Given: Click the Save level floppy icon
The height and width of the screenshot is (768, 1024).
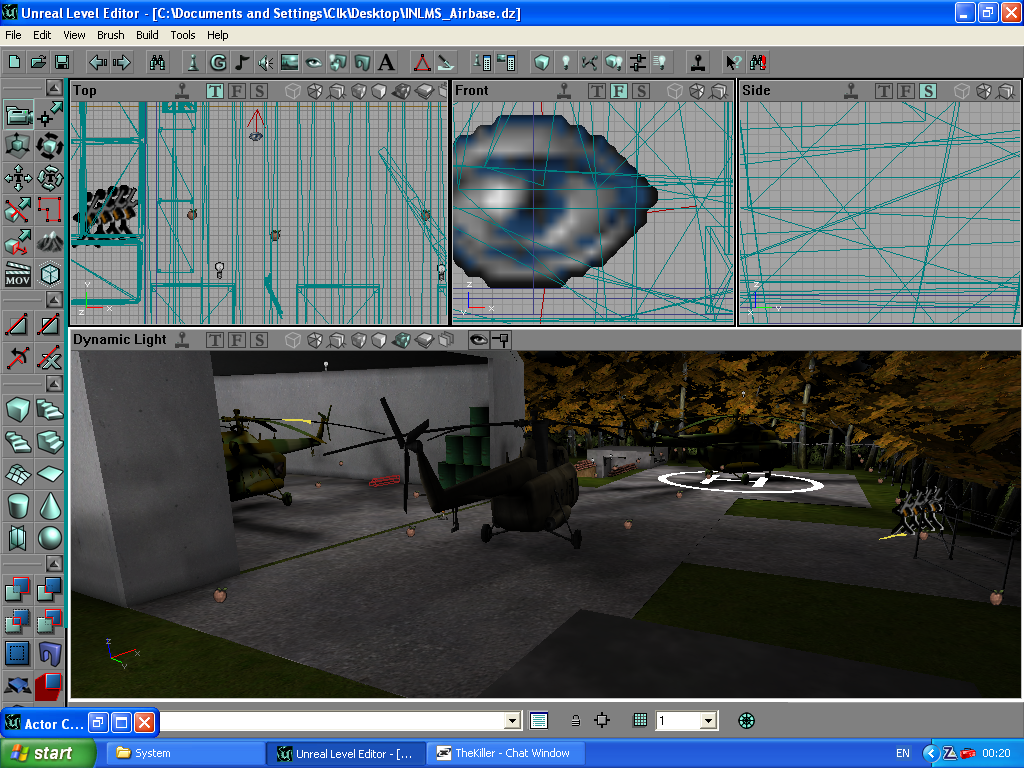Looking at the screenshot, I should coord(62,63).
